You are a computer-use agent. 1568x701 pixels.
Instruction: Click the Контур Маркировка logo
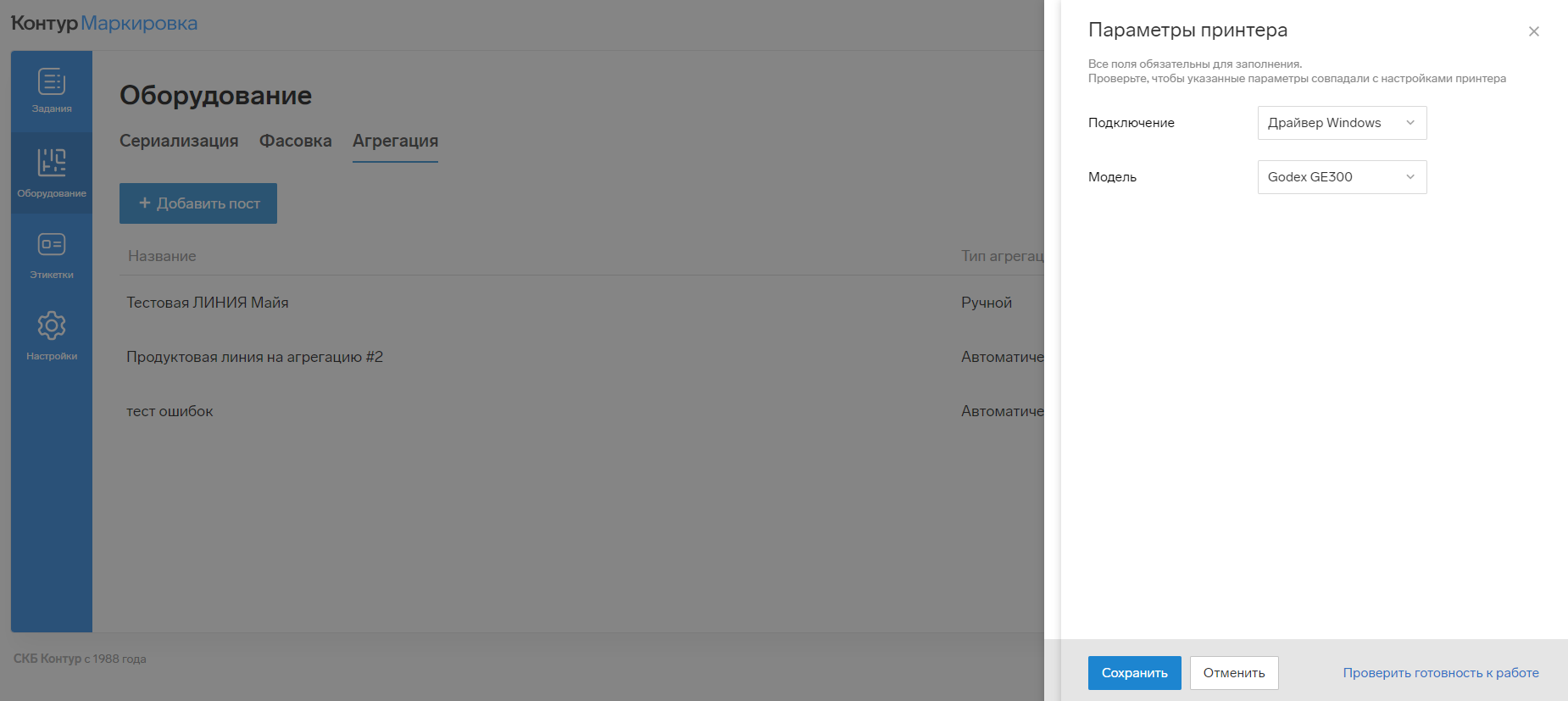click(x=104, y=24)
